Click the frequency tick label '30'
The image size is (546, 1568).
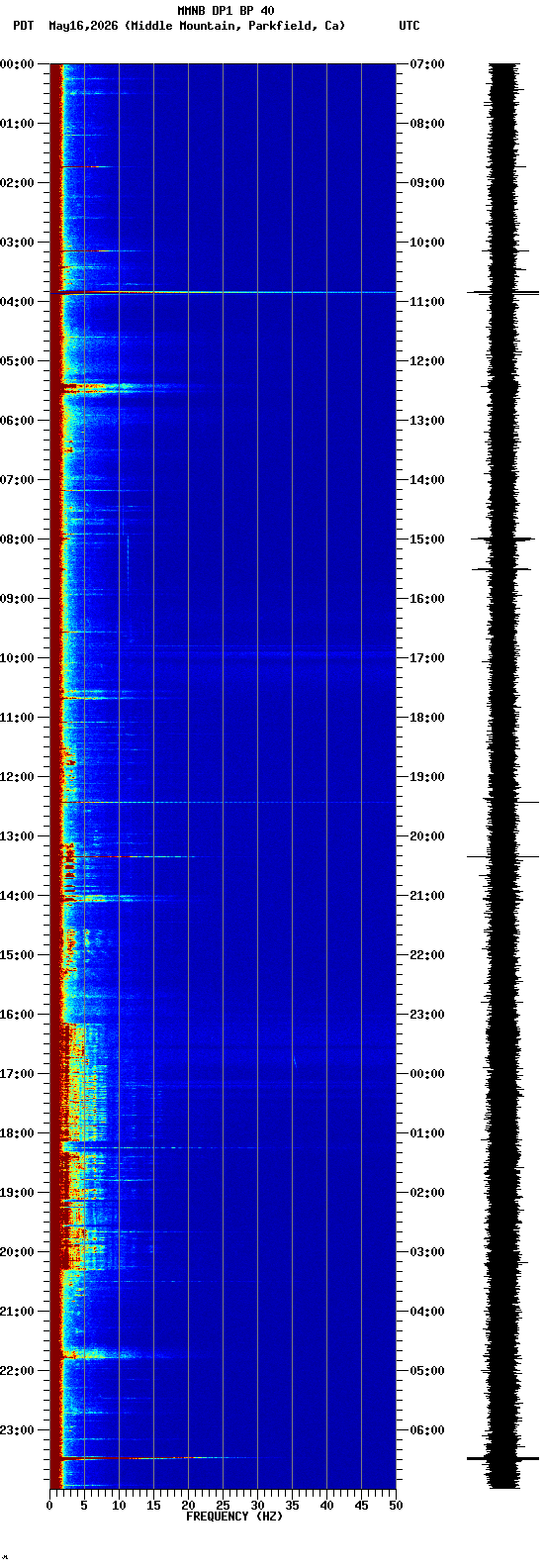(x=257, y=1506)
